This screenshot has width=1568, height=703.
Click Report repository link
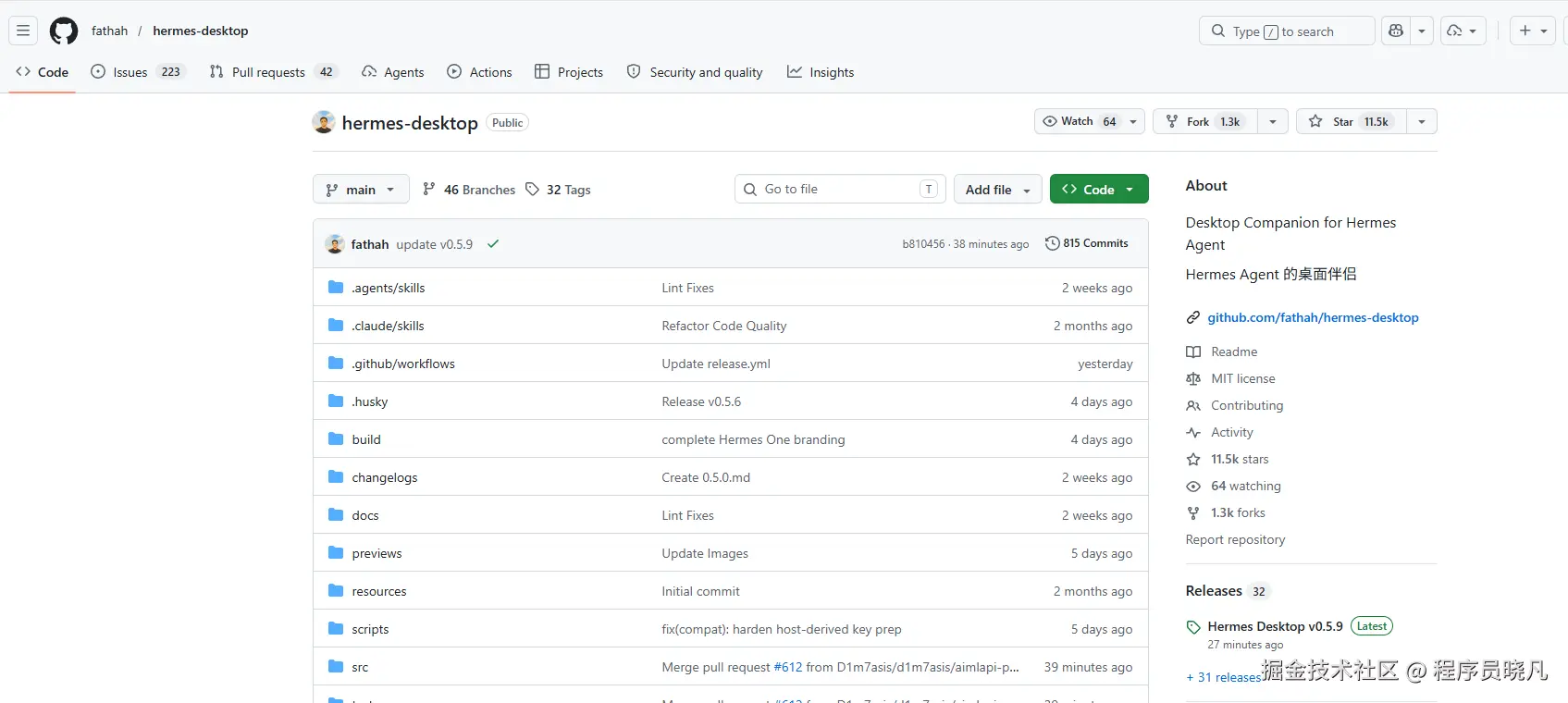pos(1235,539)
